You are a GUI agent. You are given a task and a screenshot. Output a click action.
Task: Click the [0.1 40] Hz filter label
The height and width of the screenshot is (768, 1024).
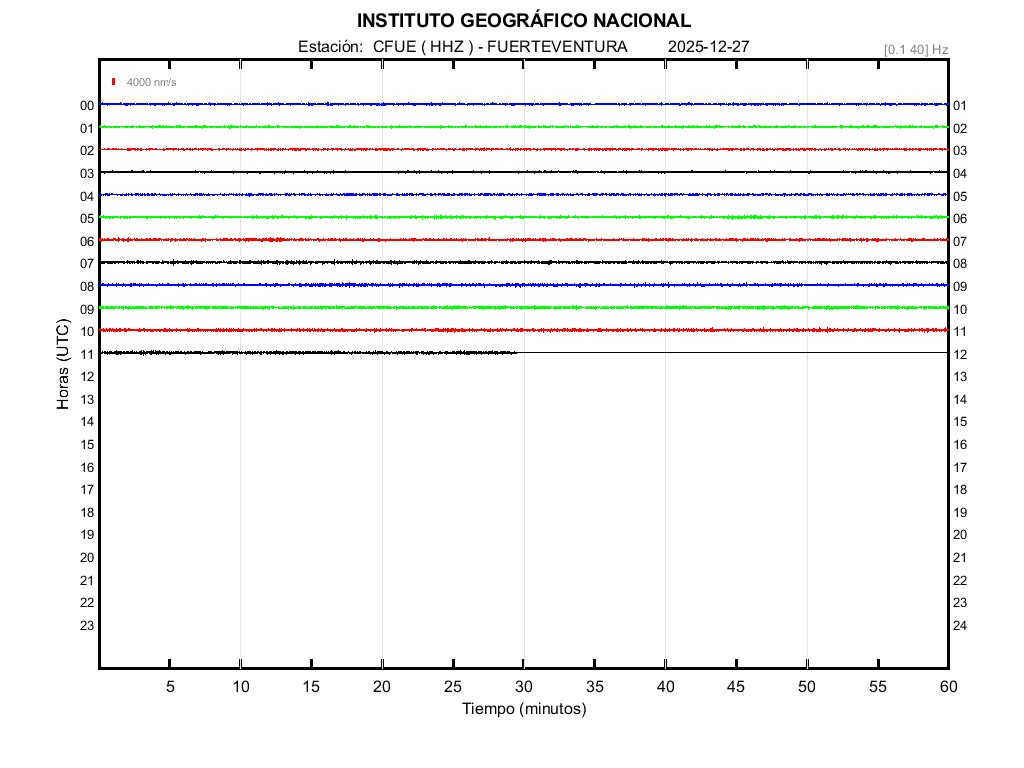[x=915, y=49]
